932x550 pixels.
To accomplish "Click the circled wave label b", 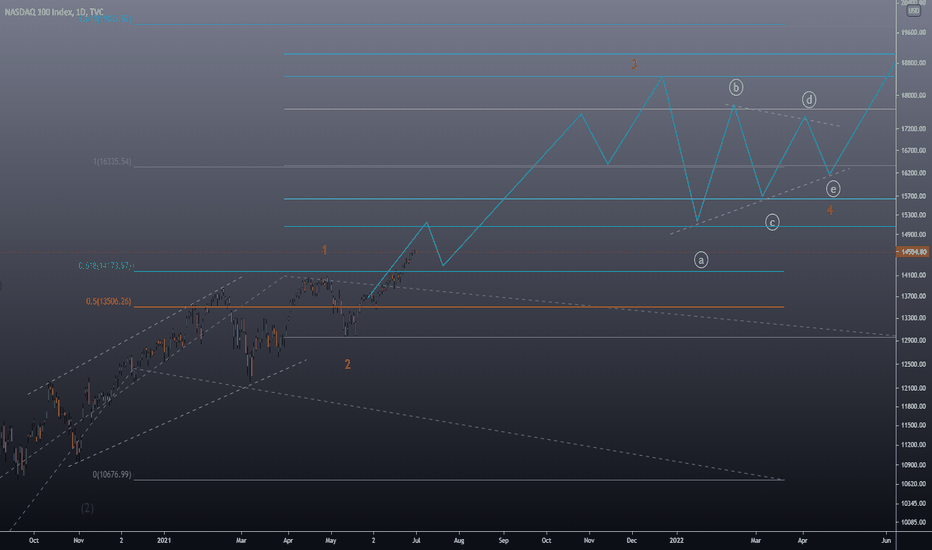I will [x=736, y=87].
